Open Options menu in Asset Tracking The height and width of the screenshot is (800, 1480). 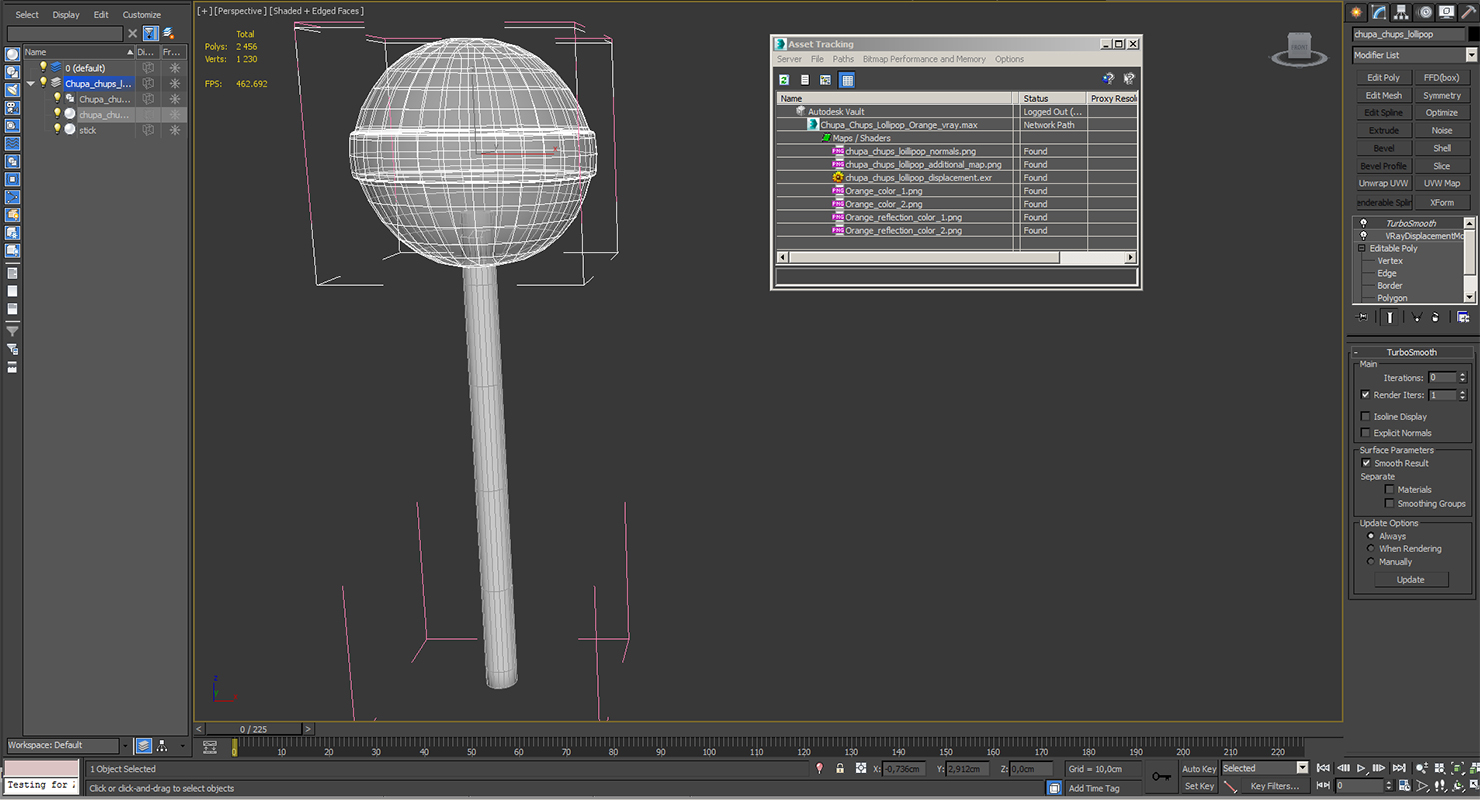(1009, 59)
